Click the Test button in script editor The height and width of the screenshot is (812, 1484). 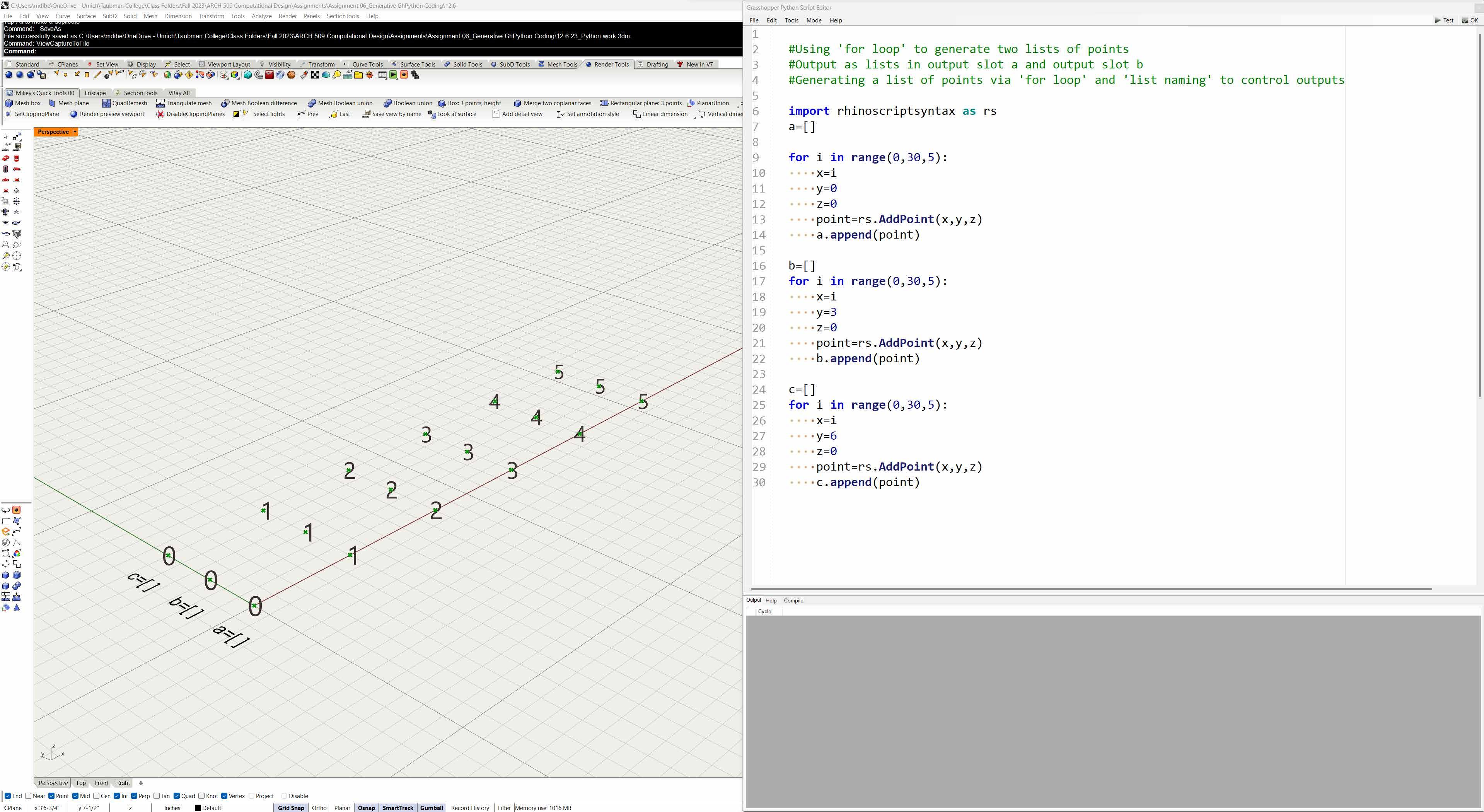point(1444,20)
